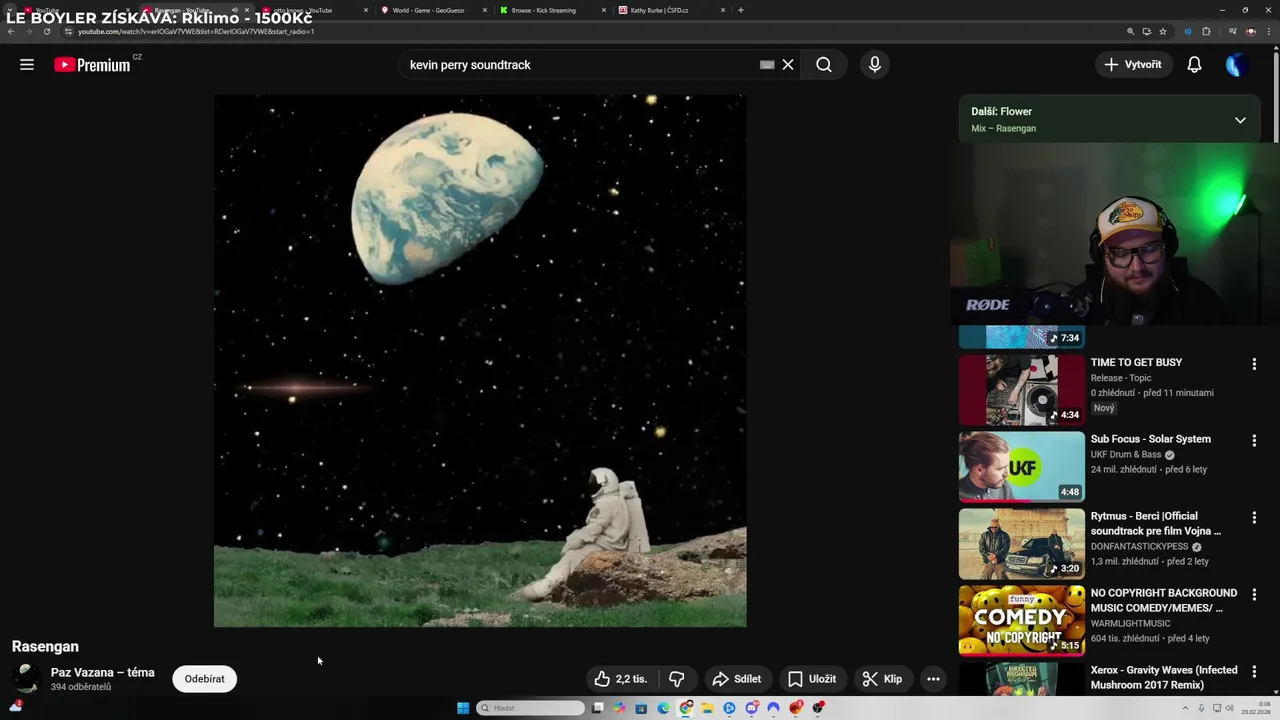Open options for Rytmus - Berci video
The width and height of the screenshot is (1280, 720).
pyautogui.click(x=1254, y=518)
